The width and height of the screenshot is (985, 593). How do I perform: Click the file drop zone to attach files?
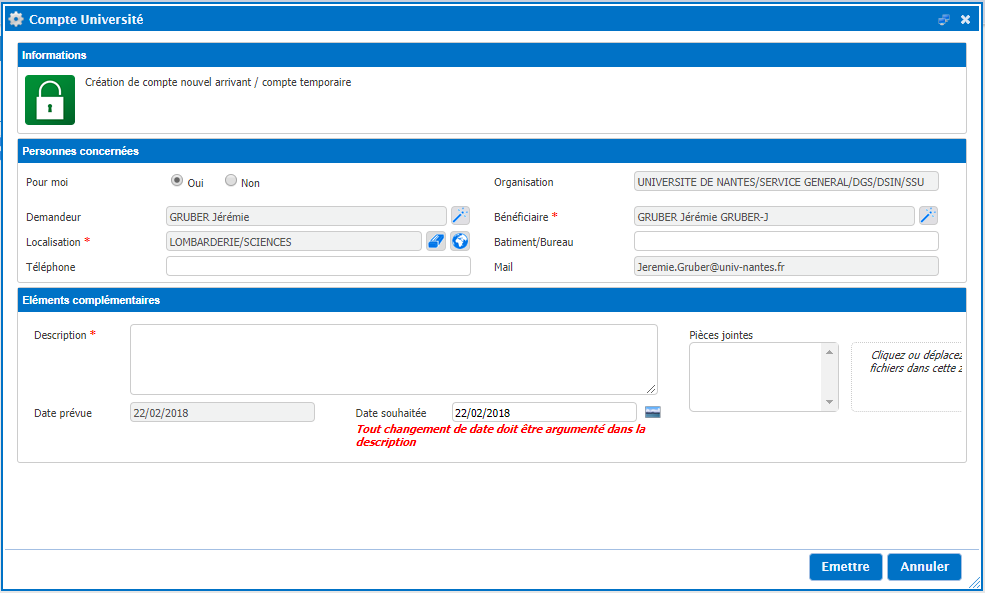coord(908,376)
